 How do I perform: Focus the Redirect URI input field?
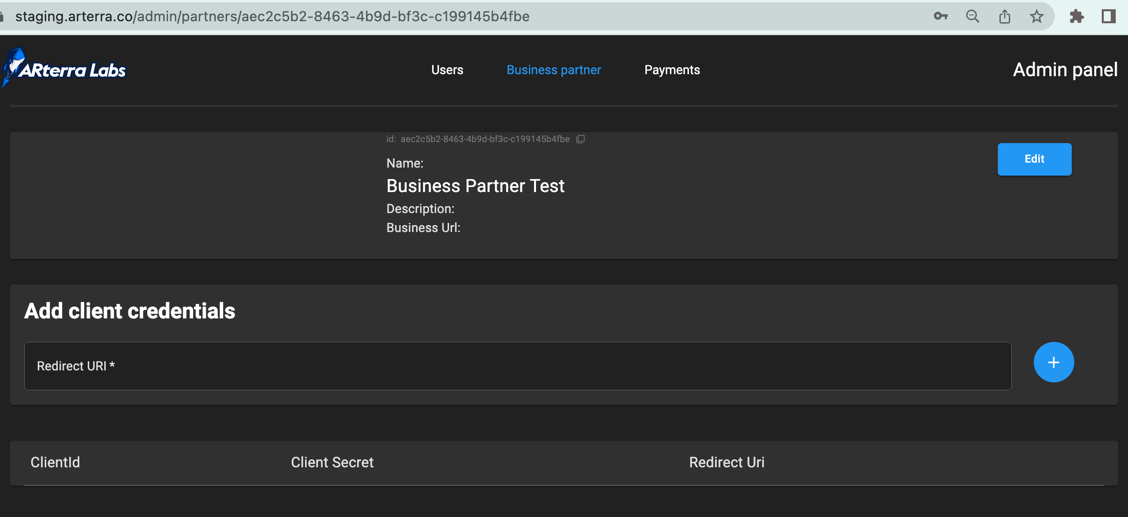click(x=518, y=366)
